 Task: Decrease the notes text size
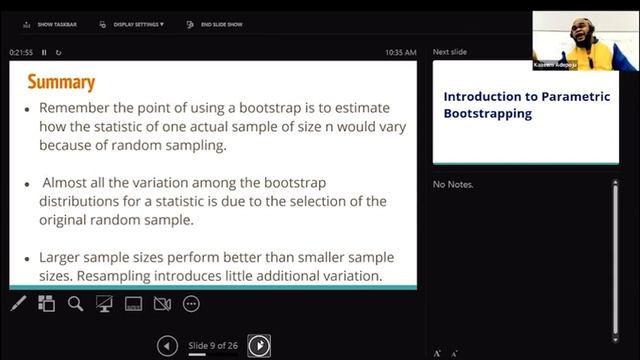[454, 353]
